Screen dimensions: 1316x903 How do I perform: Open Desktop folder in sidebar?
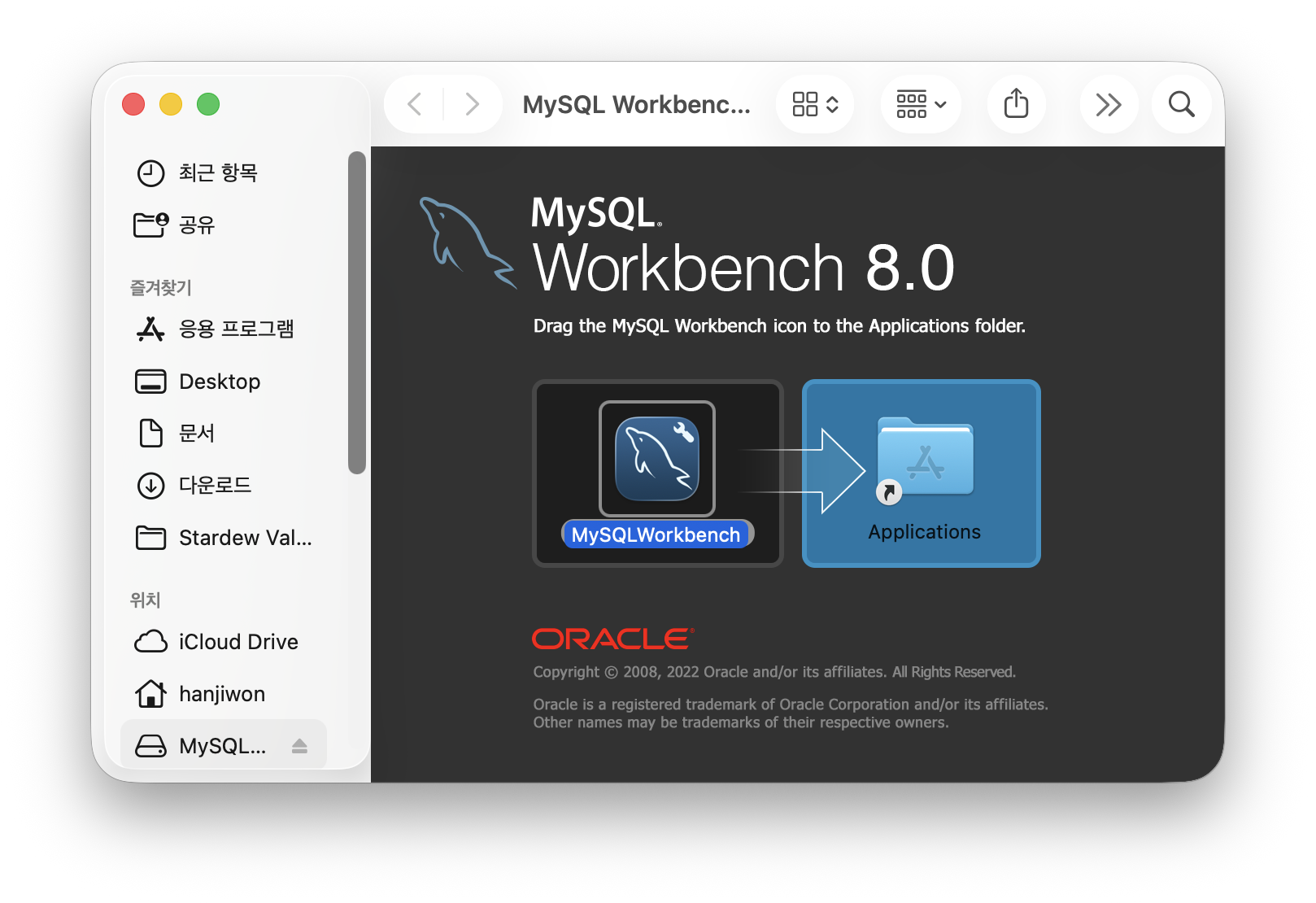224,381
